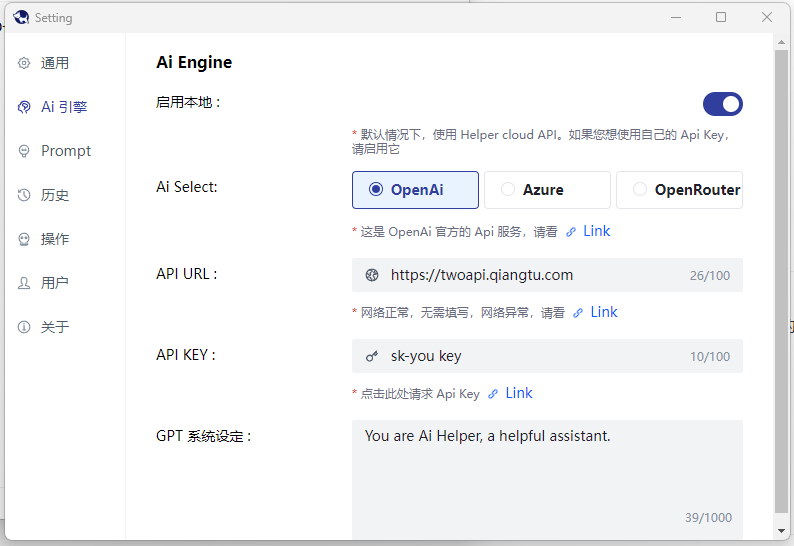This screenshot has width=794, height=546.
Task: Click into the API URL input field
Action: point(547,275)
